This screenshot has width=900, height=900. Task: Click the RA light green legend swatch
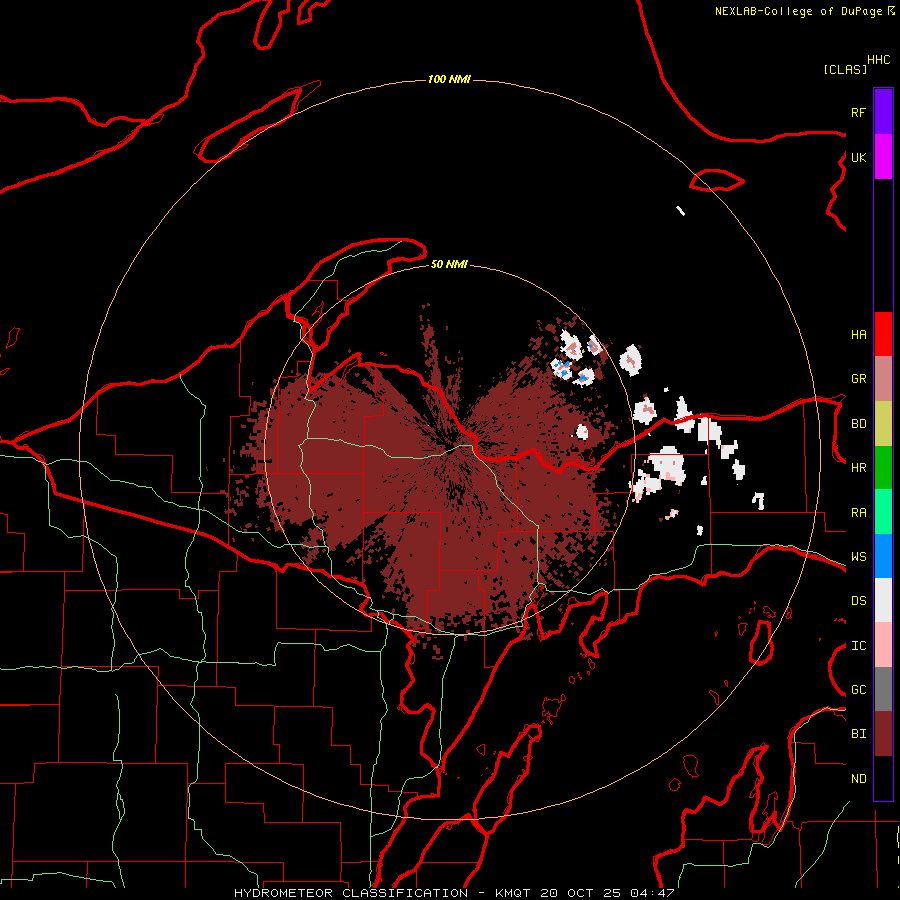(x=883, y=512)
